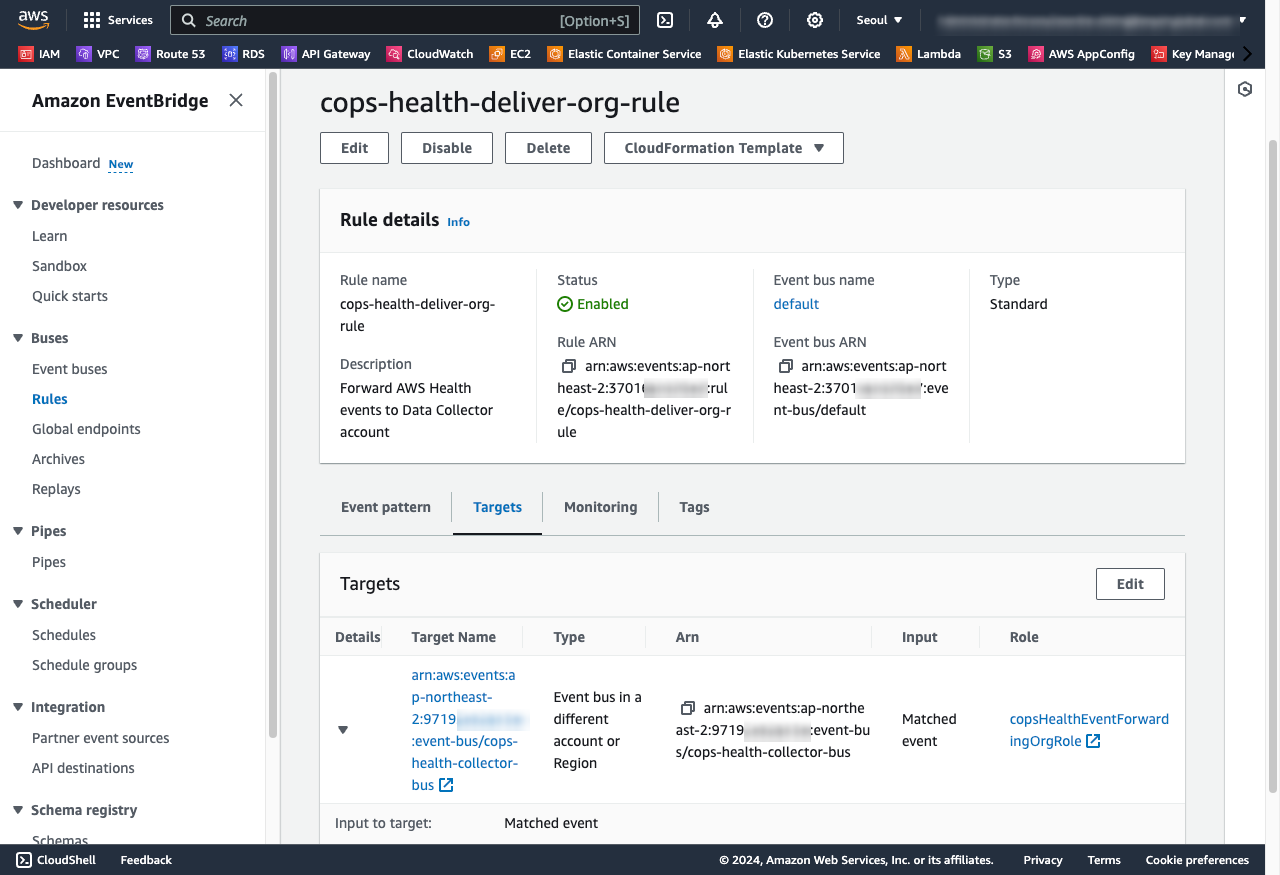Open AWS AppConfig favorites shortcut
The image size is (1280, 875).
pos(1082,54)
